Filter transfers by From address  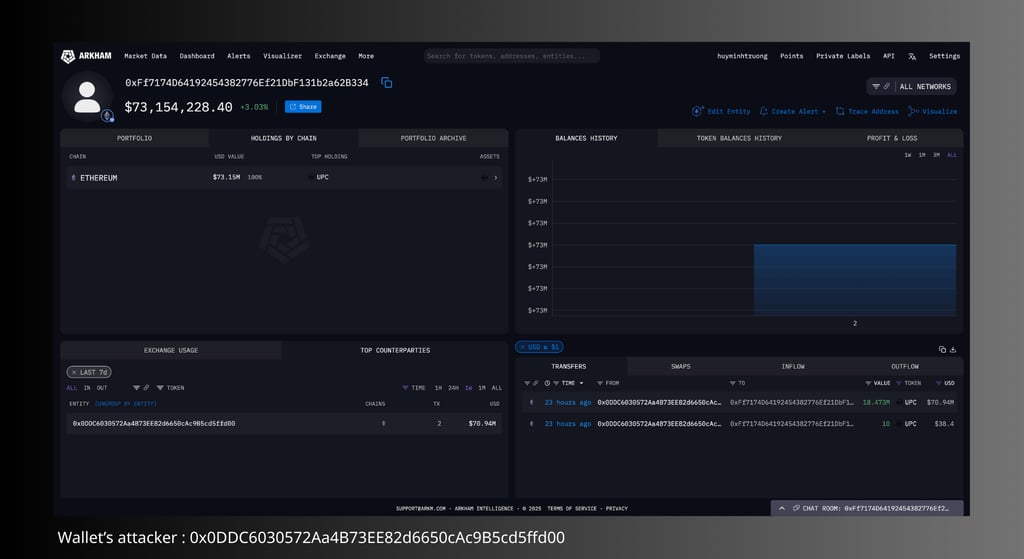(x=600, y=383)
